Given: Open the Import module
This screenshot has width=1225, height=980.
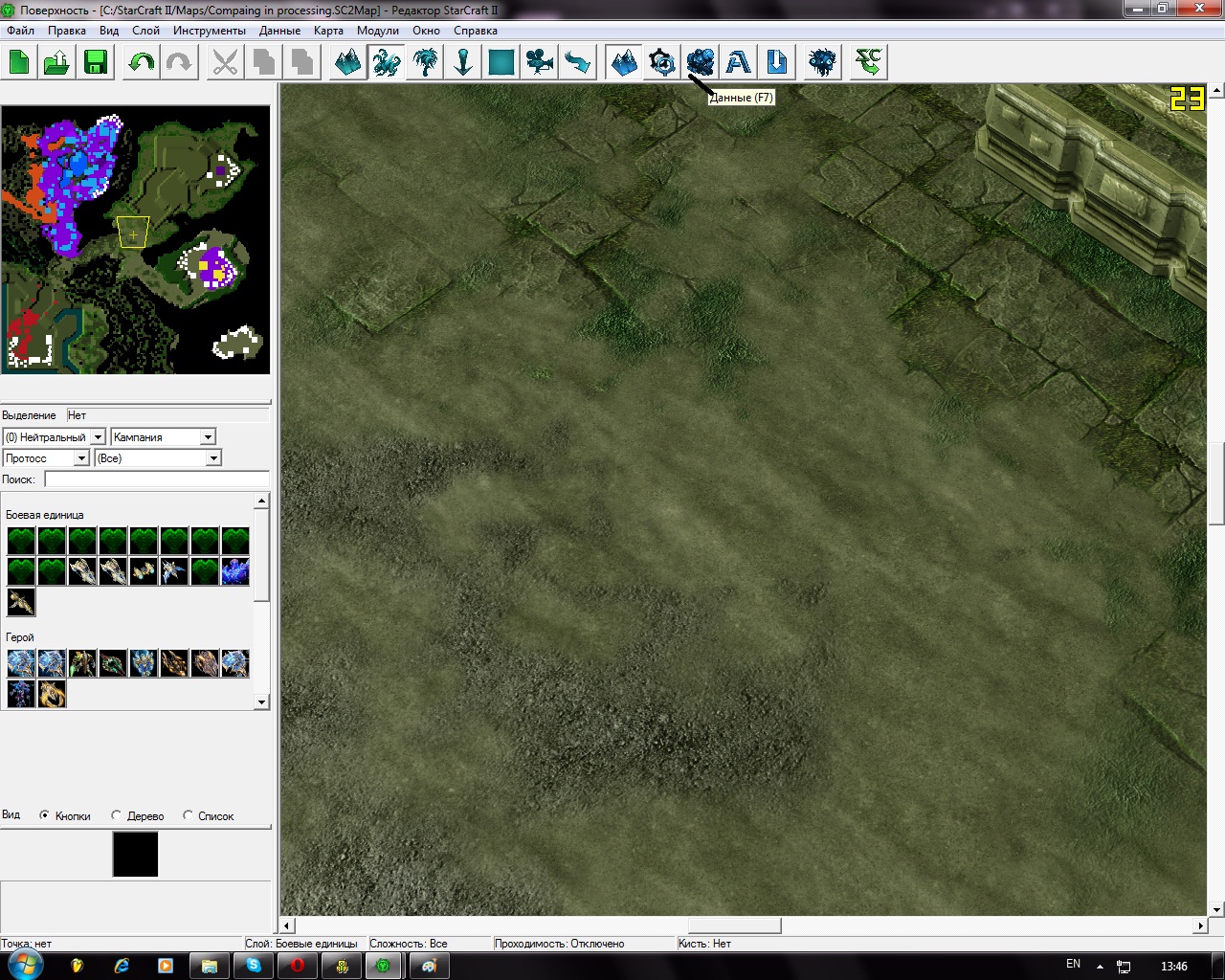Looking at the screenshot, I should click(776, 62).
